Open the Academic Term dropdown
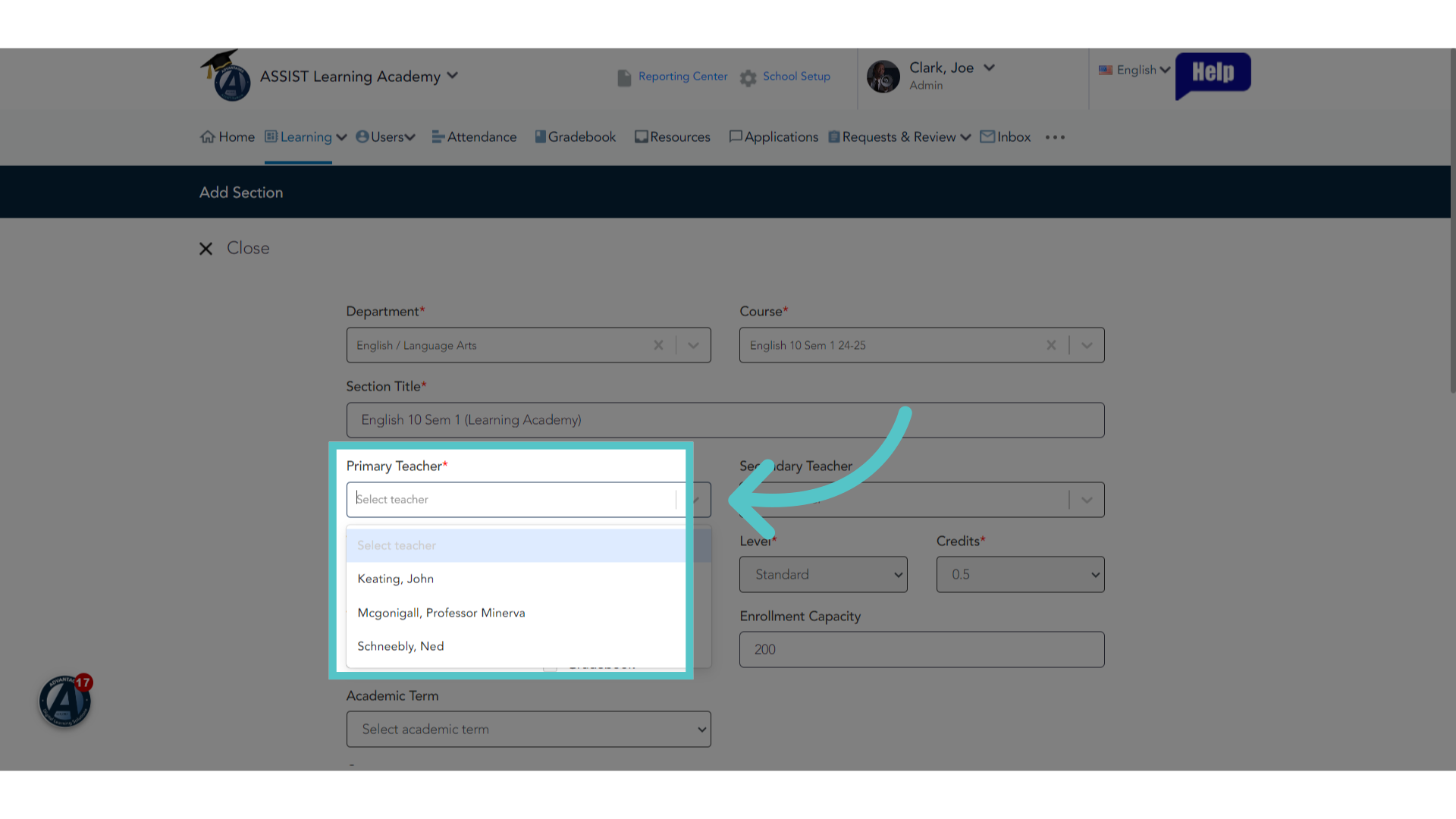The image size is (1456, 819). tap(529, 730)
